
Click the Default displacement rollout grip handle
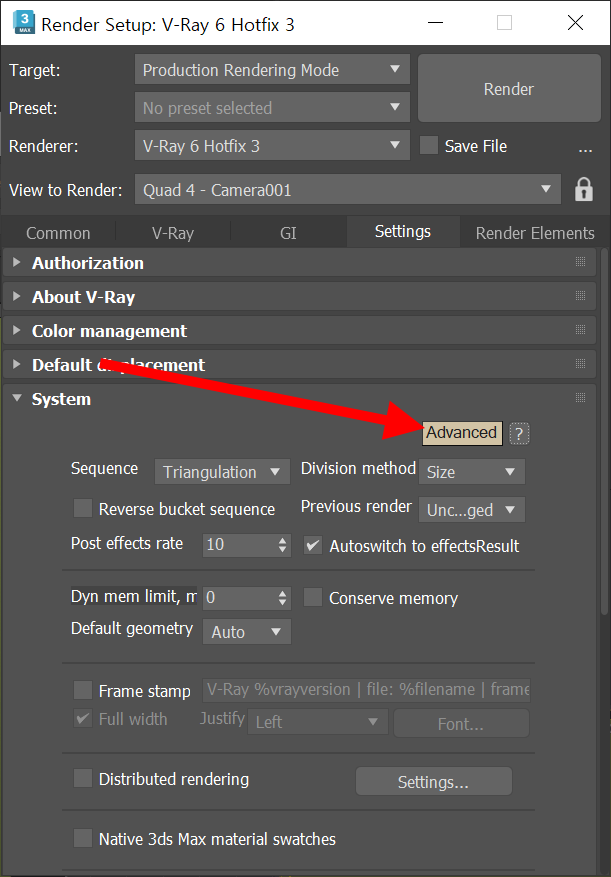coord(580,364)
